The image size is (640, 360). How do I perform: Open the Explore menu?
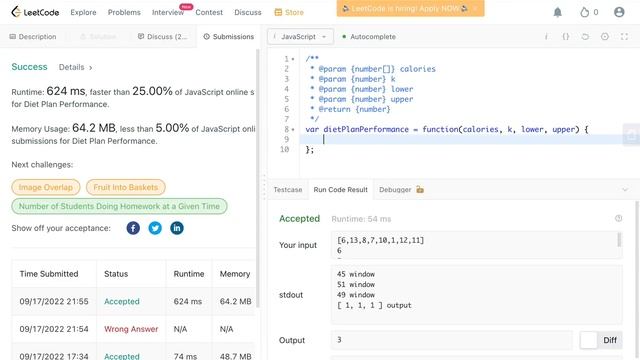pos(83,12)
